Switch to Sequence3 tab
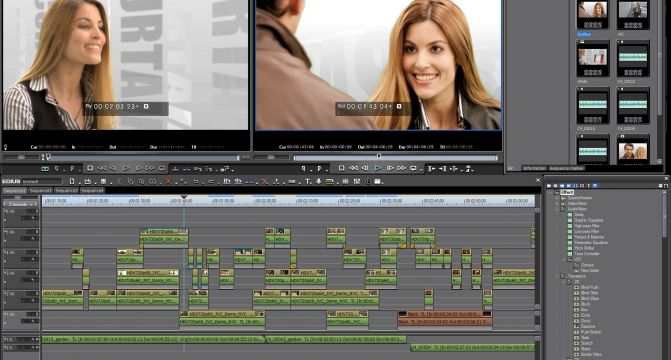The height and width of the screenshot is (360, 671). pos(66,190)
